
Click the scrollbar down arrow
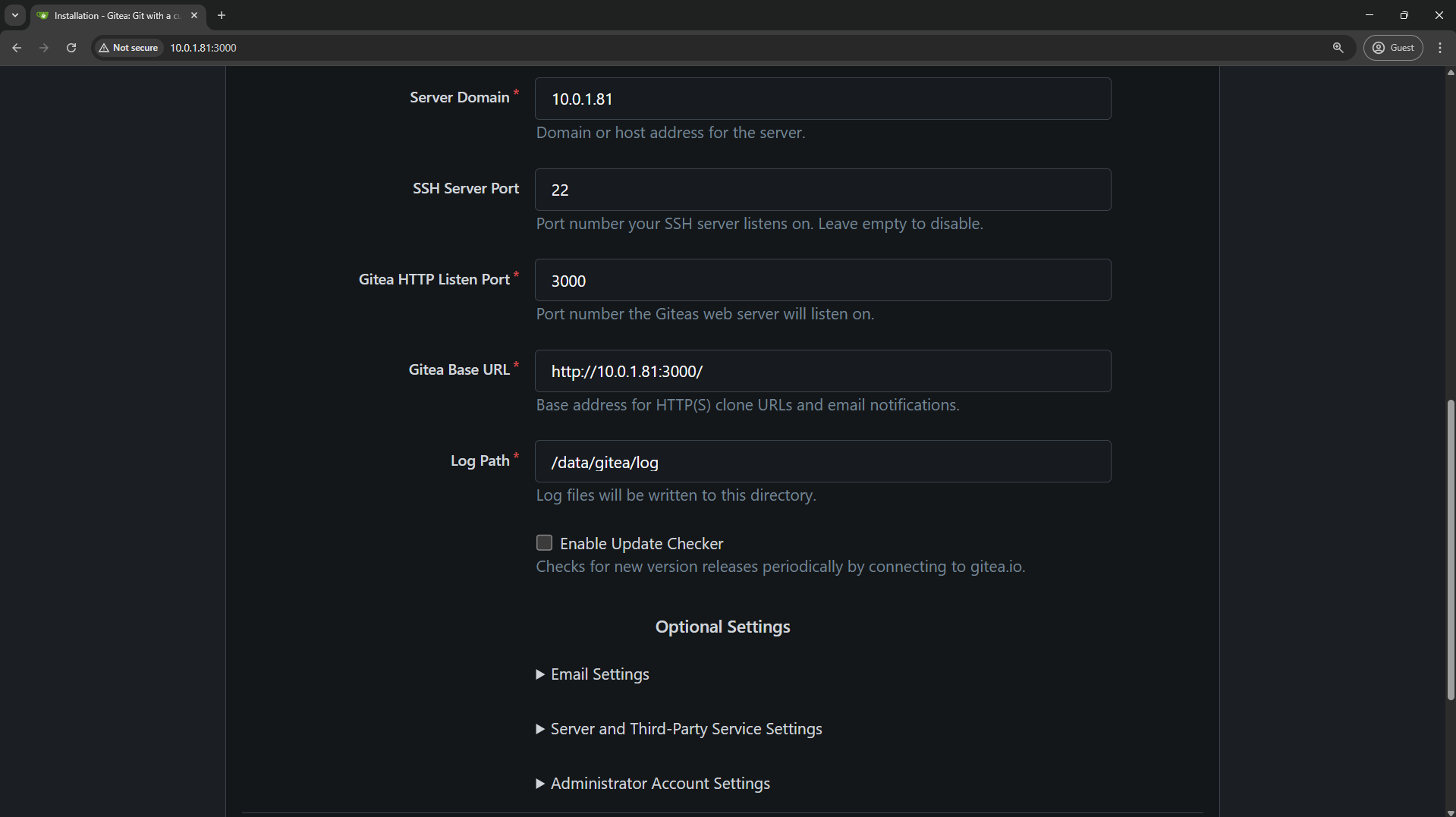(1450, 812)
